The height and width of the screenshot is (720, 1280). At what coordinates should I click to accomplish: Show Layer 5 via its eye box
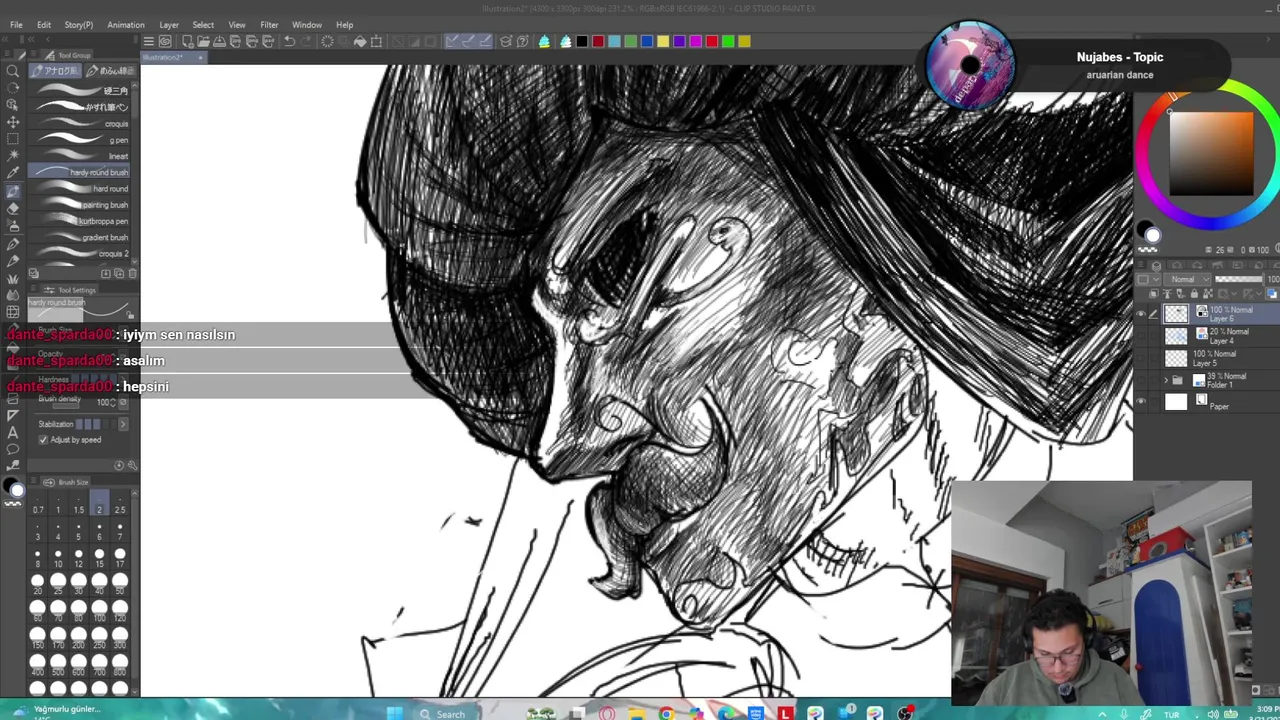coord(1141,358)
